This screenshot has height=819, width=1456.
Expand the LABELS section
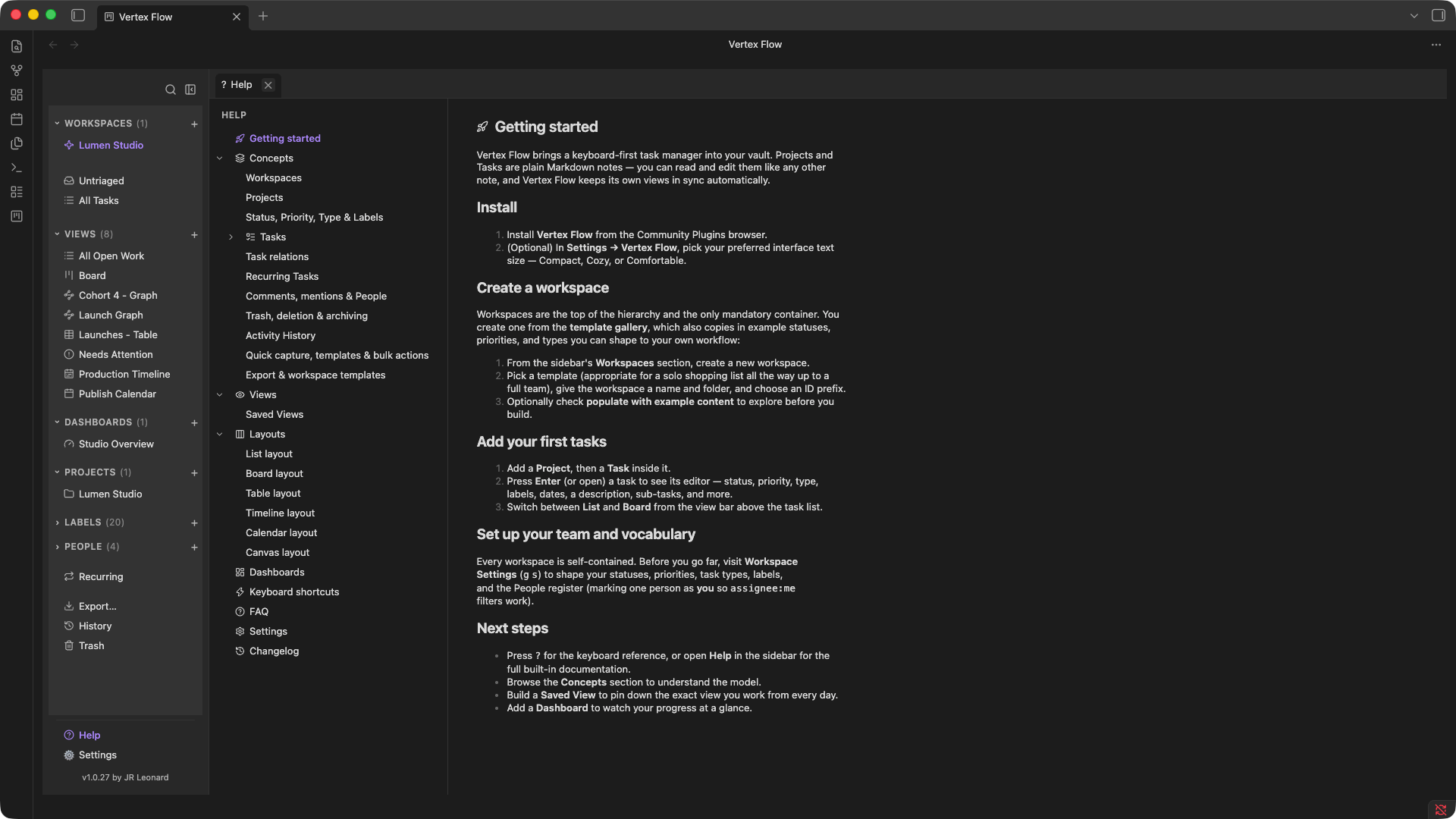[x=57, y=522]
